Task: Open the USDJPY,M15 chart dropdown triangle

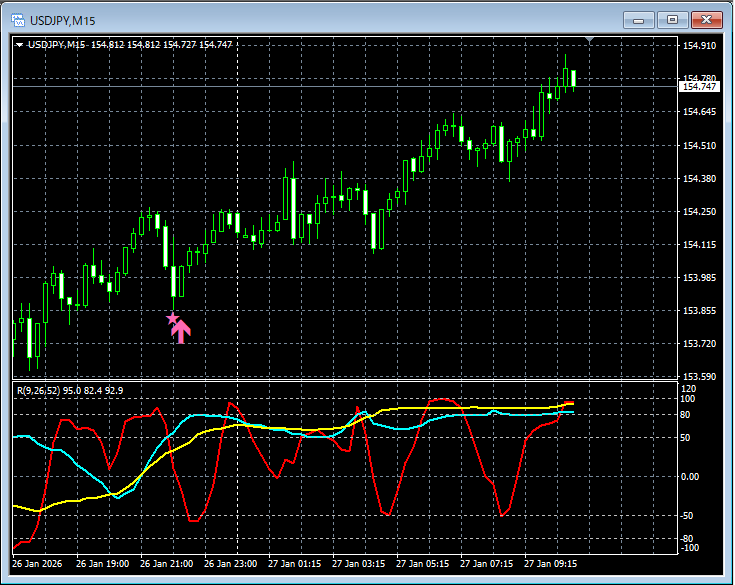Action: pos(19,45)
